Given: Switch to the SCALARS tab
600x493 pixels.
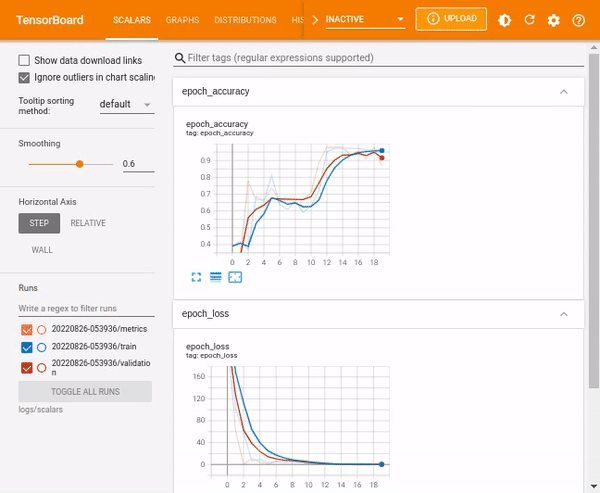Looking at the screenshot, I should pos(132,20).
